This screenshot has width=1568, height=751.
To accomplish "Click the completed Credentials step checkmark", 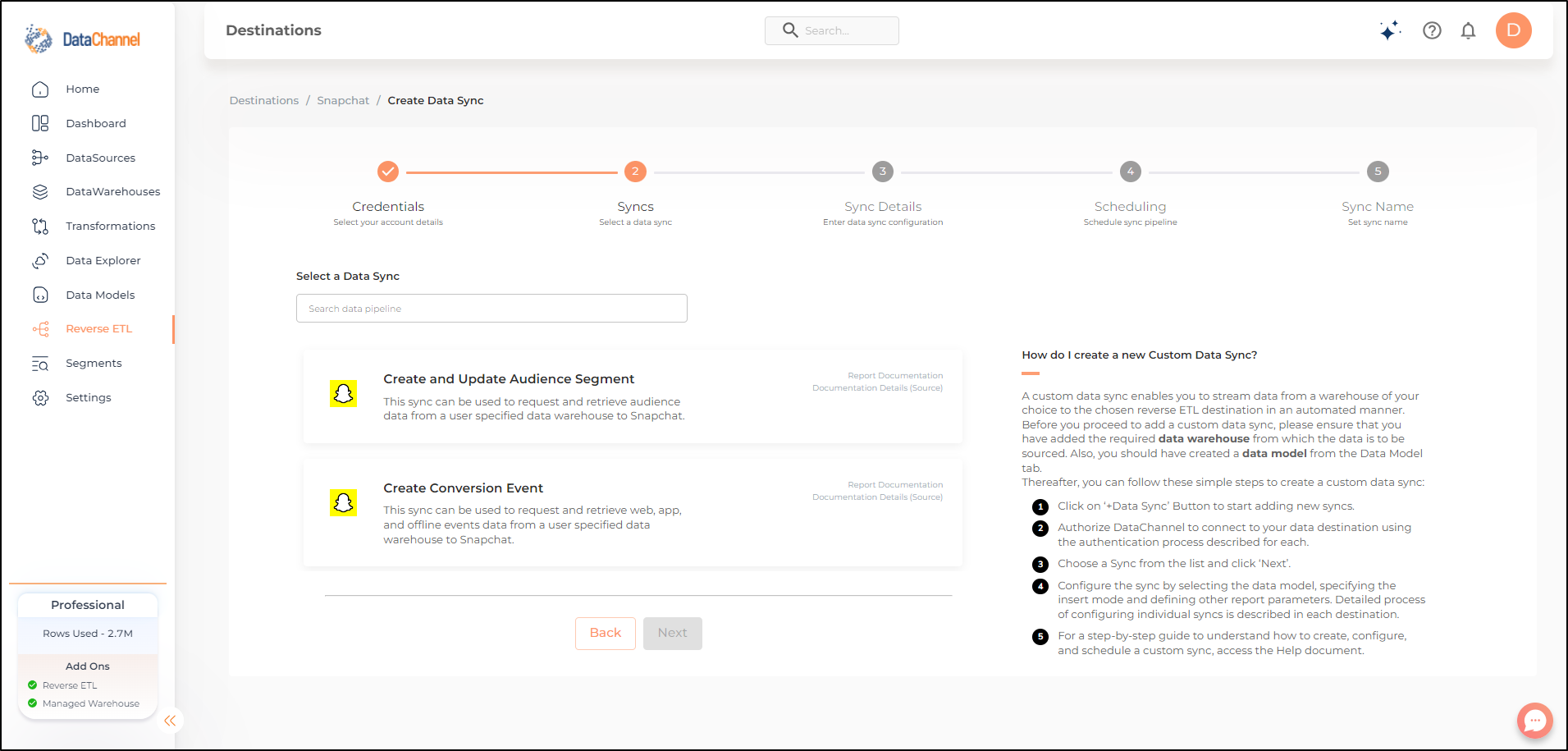I will (388, 172).
